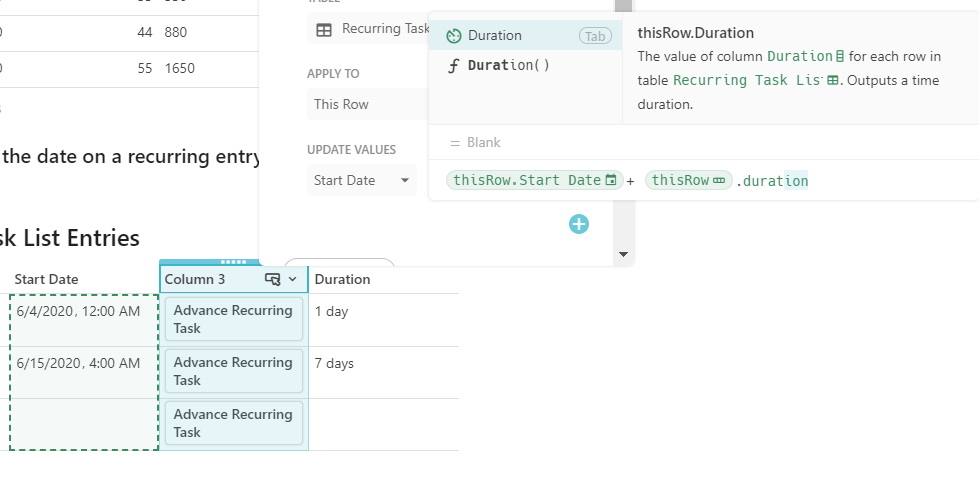Click the table icon beside Recurring Task
This screenshot has height=484, width=979.
[324, 29]
